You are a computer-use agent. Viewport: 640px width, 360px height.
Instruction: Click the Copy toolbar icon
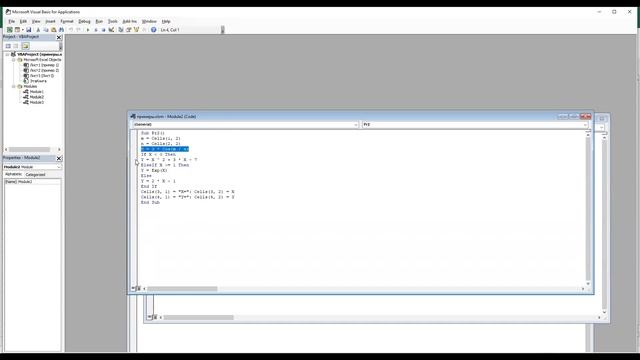click(x=46, y=30)
